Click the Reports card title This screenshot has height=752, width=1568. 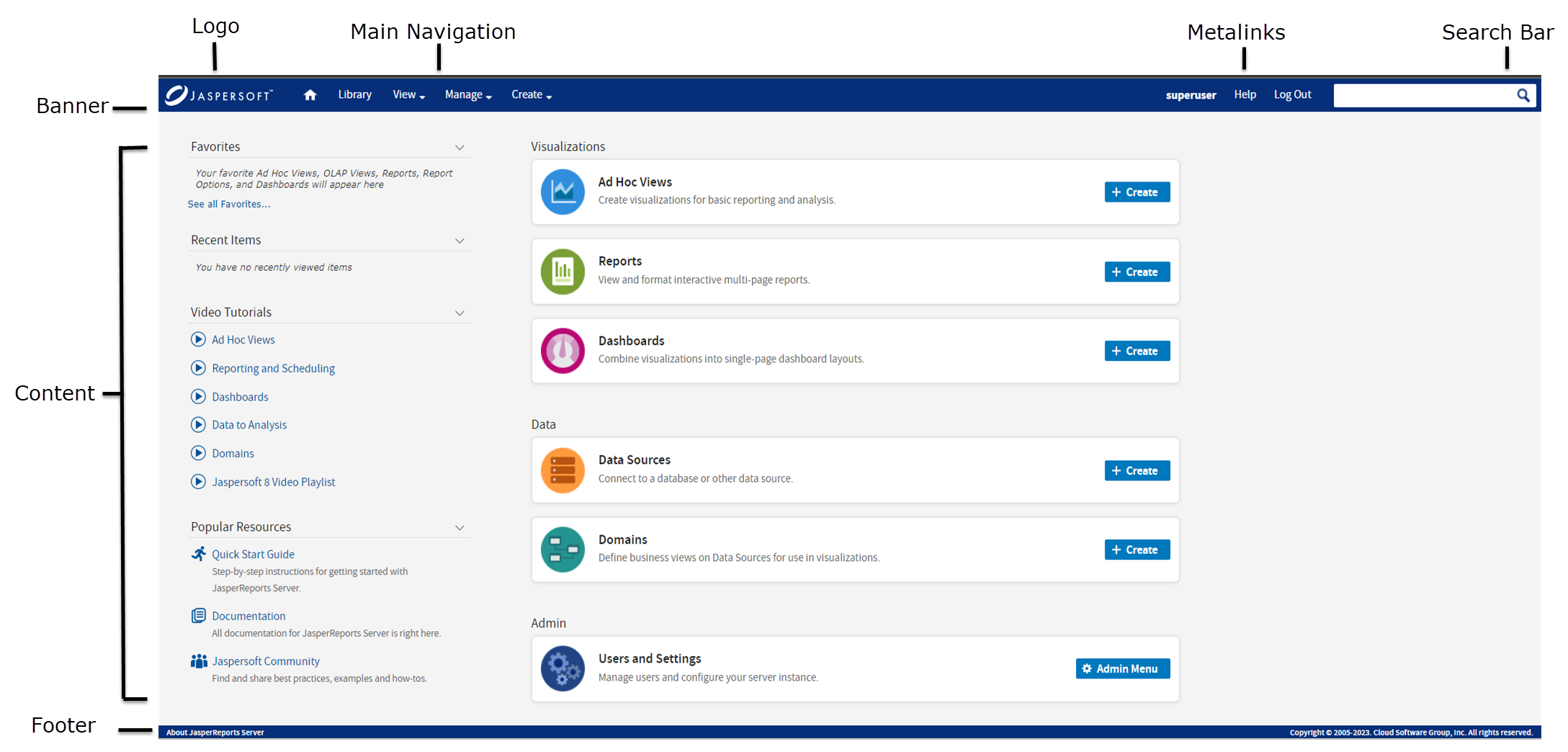click(619, 261)
